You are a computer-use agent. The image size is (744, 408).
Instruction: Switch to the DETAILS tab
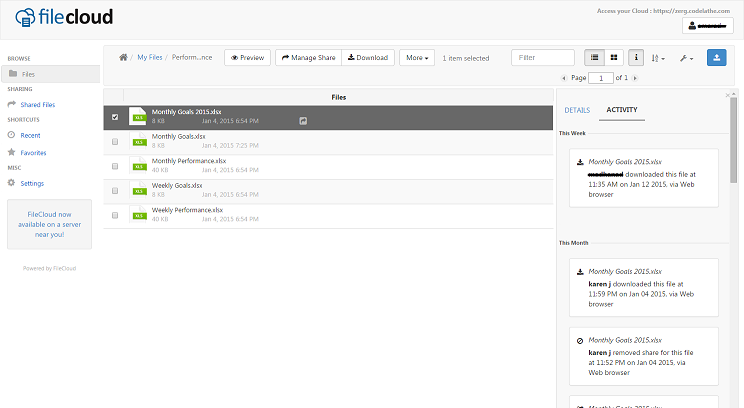(577, 110)
